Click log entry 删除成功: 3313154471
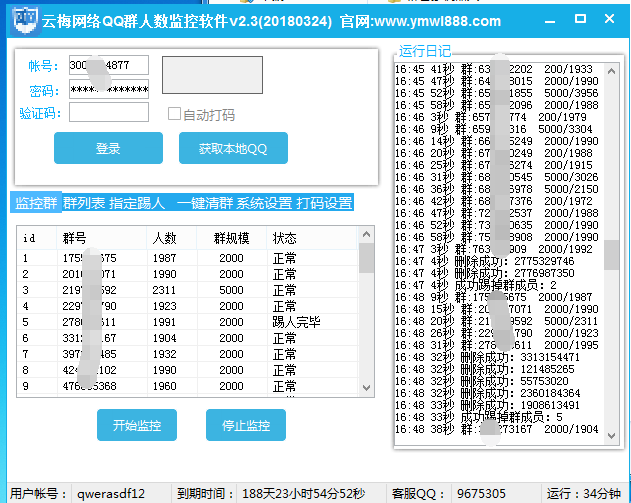 [487, 357]
